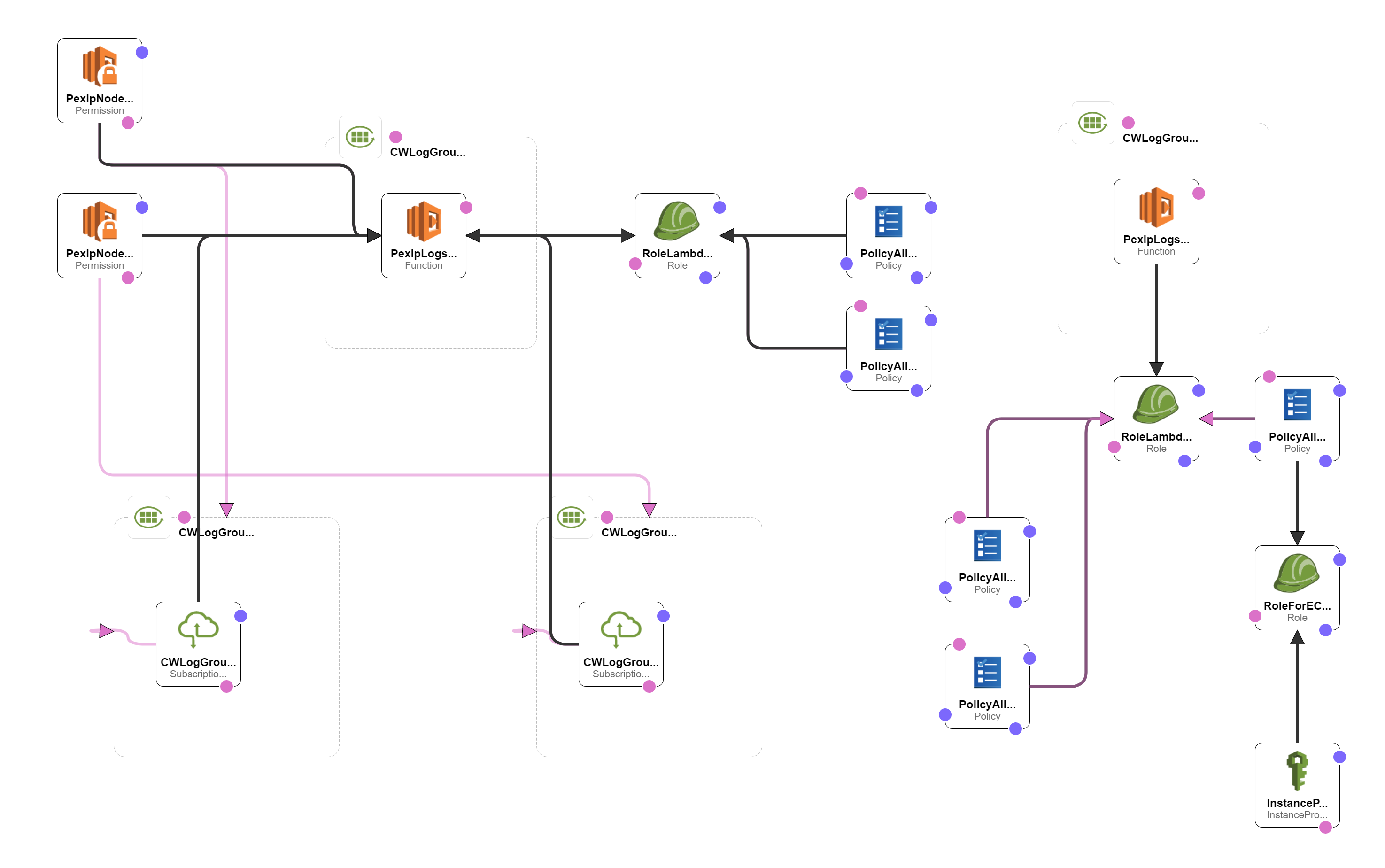
Task: Click the bottom-most PolicyAll Policy checklist icon
Action: (987, 672)
